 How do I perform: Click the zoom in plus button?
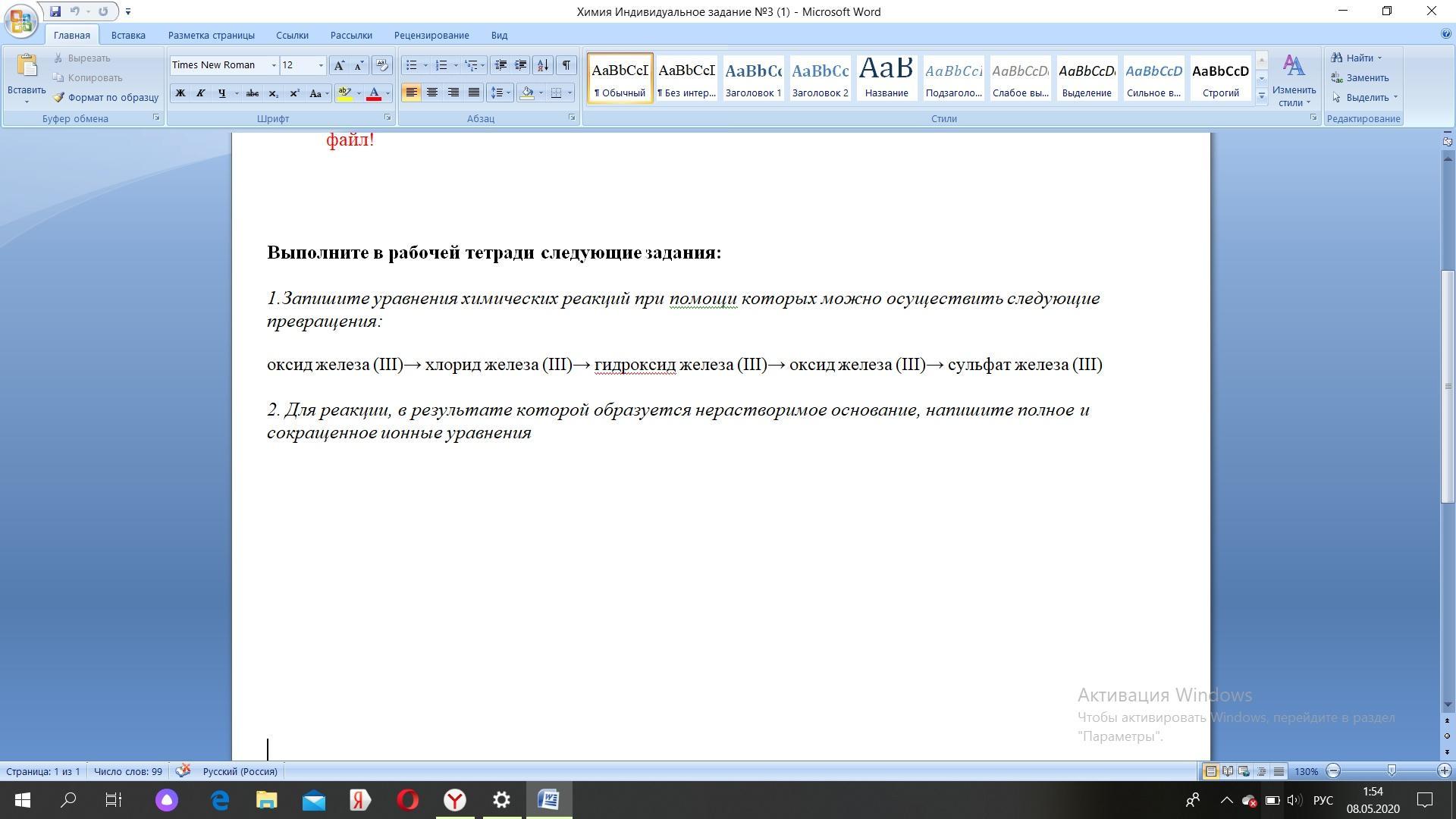pos(1444,771)
